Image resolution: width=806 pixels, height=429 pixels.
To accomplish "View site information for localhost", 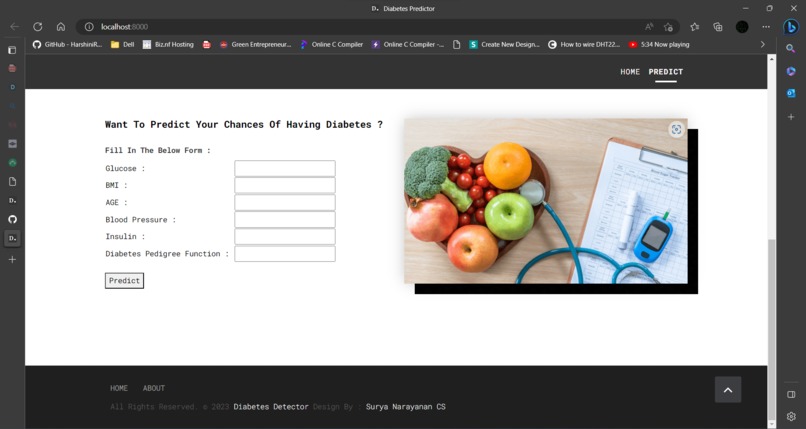I will 89,27.
